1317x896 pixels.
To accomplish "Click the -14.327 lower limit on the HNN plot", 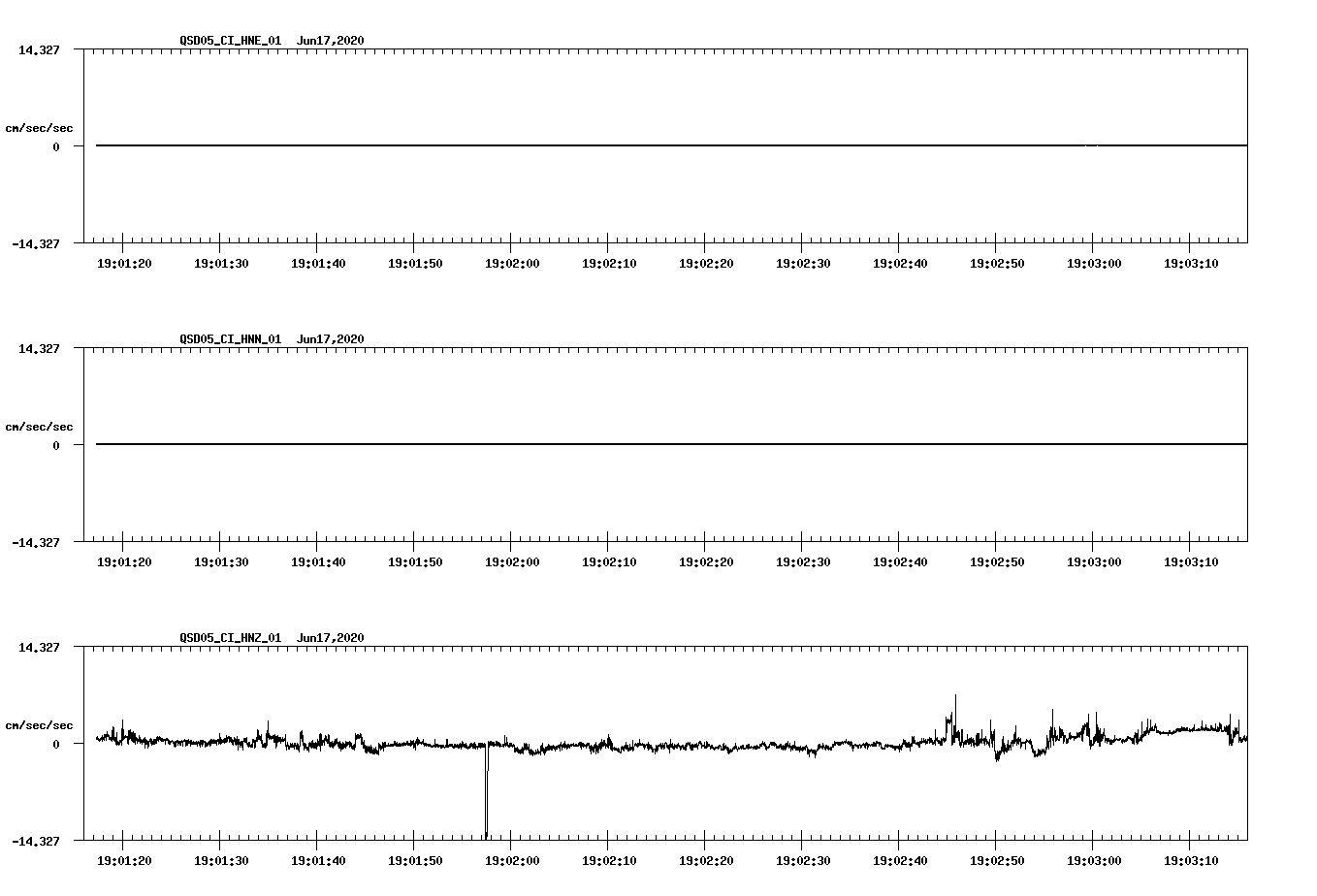I will tap(36, 542).
